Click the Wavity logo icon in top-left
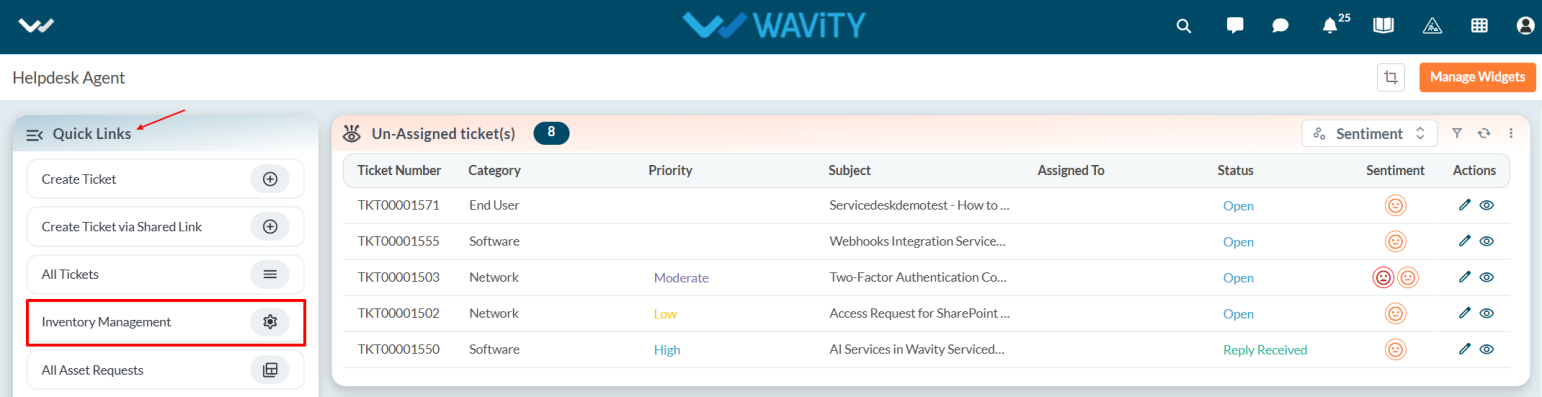The image size is (1542, 397). pos(36,26)
